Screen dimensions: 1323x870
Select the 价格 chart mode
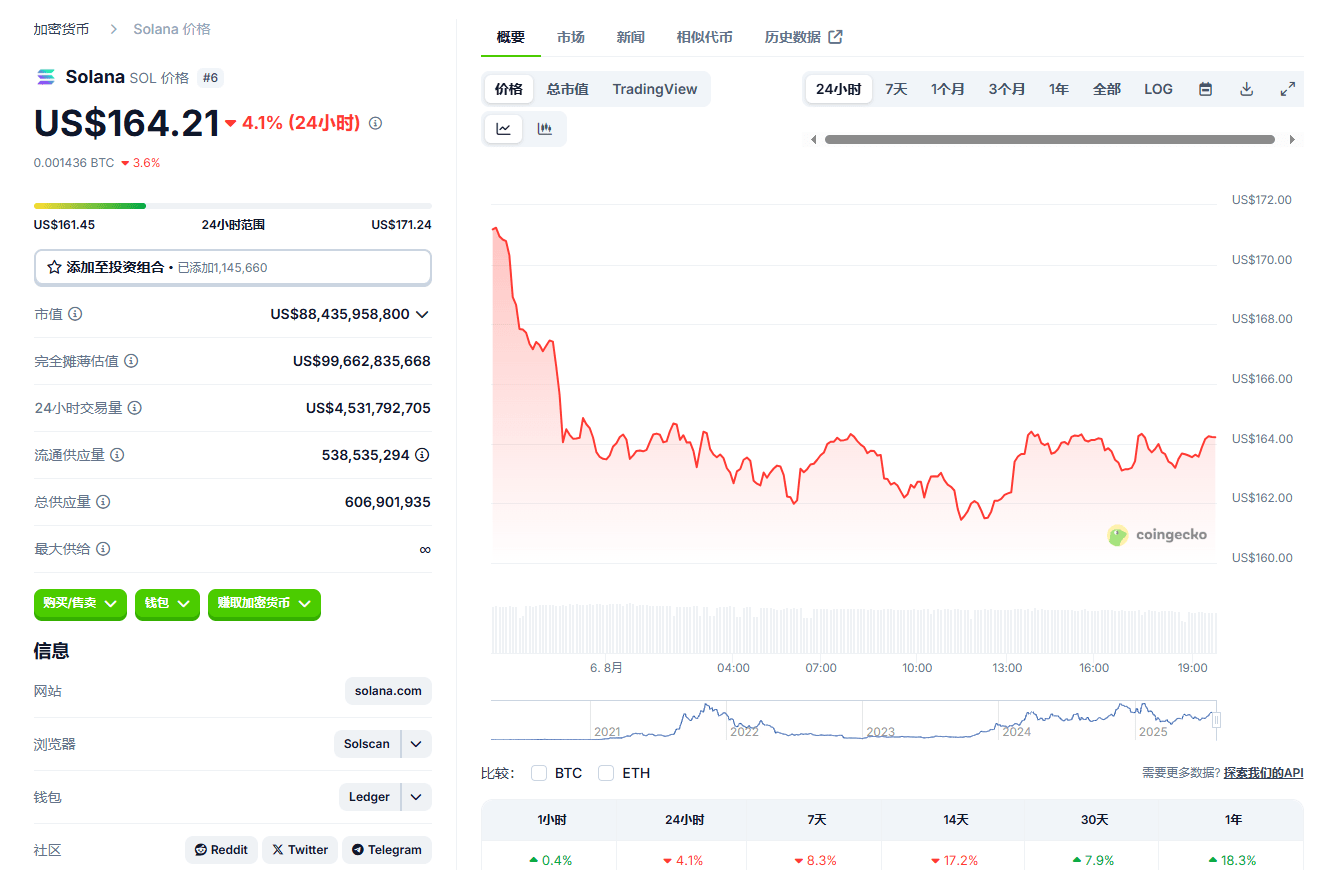tap(509, 89)
